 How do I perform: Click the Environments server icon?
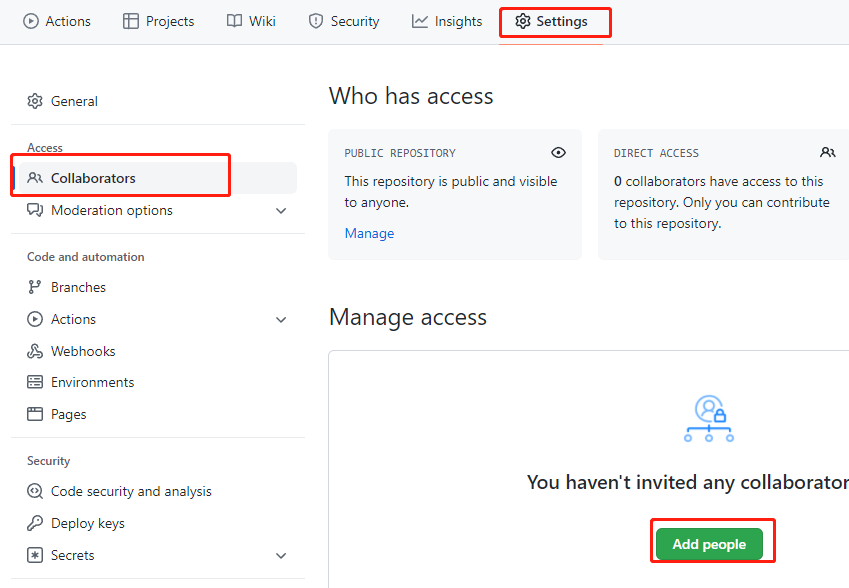coord(35,382)
